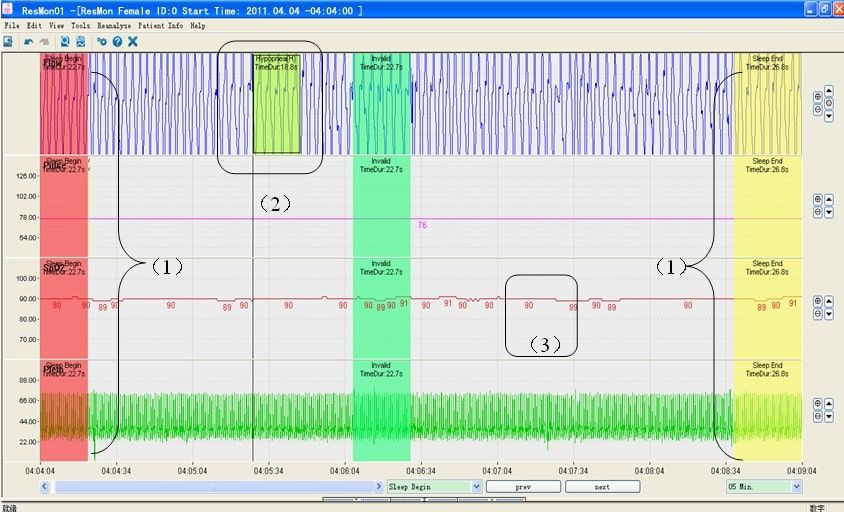Click the prev button
Viewport: 844px width, 512px height.
[x=523, y=487]
